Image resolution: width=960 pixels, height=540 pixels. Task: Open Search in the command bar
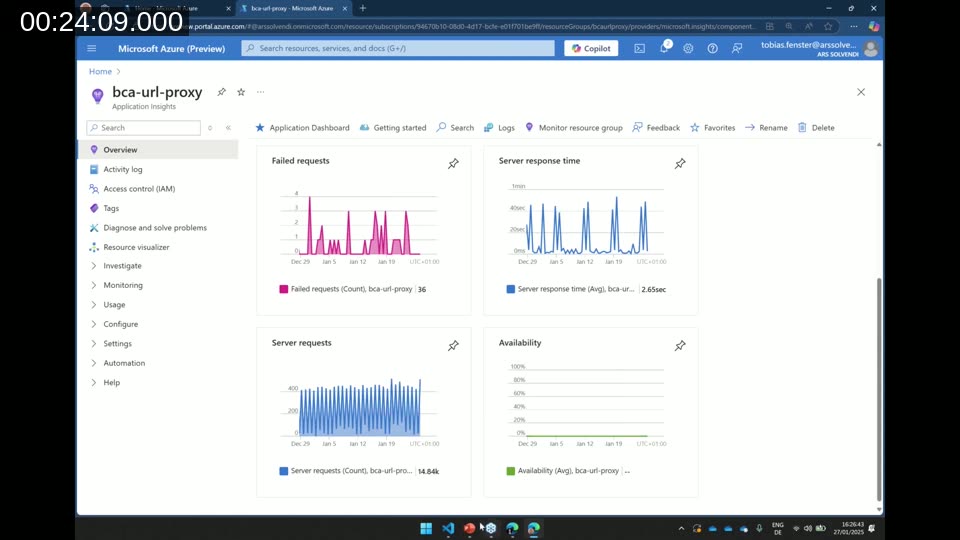[x=455, y=127]
